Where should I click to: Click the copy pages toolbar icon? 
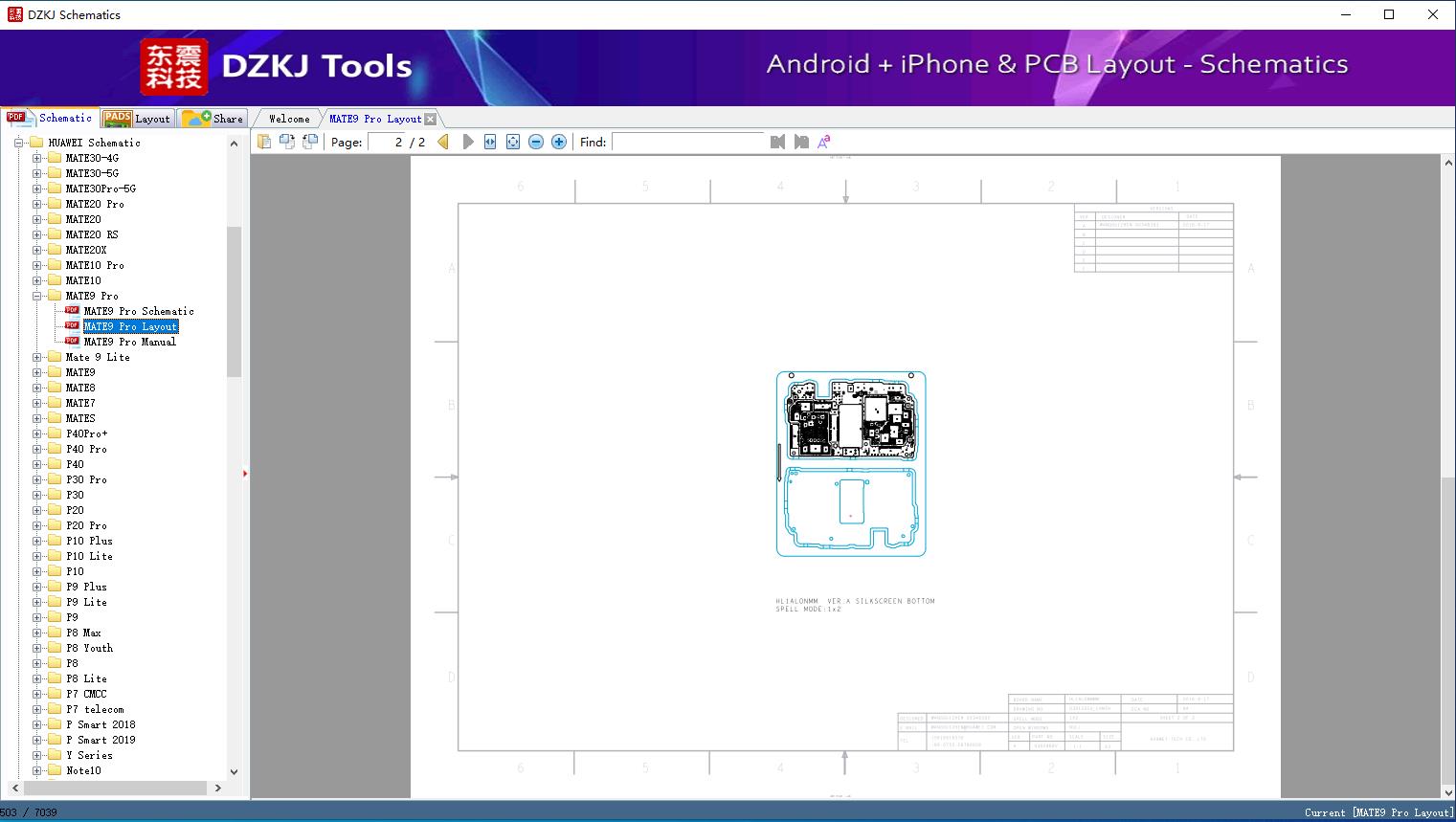pos(264,142)
